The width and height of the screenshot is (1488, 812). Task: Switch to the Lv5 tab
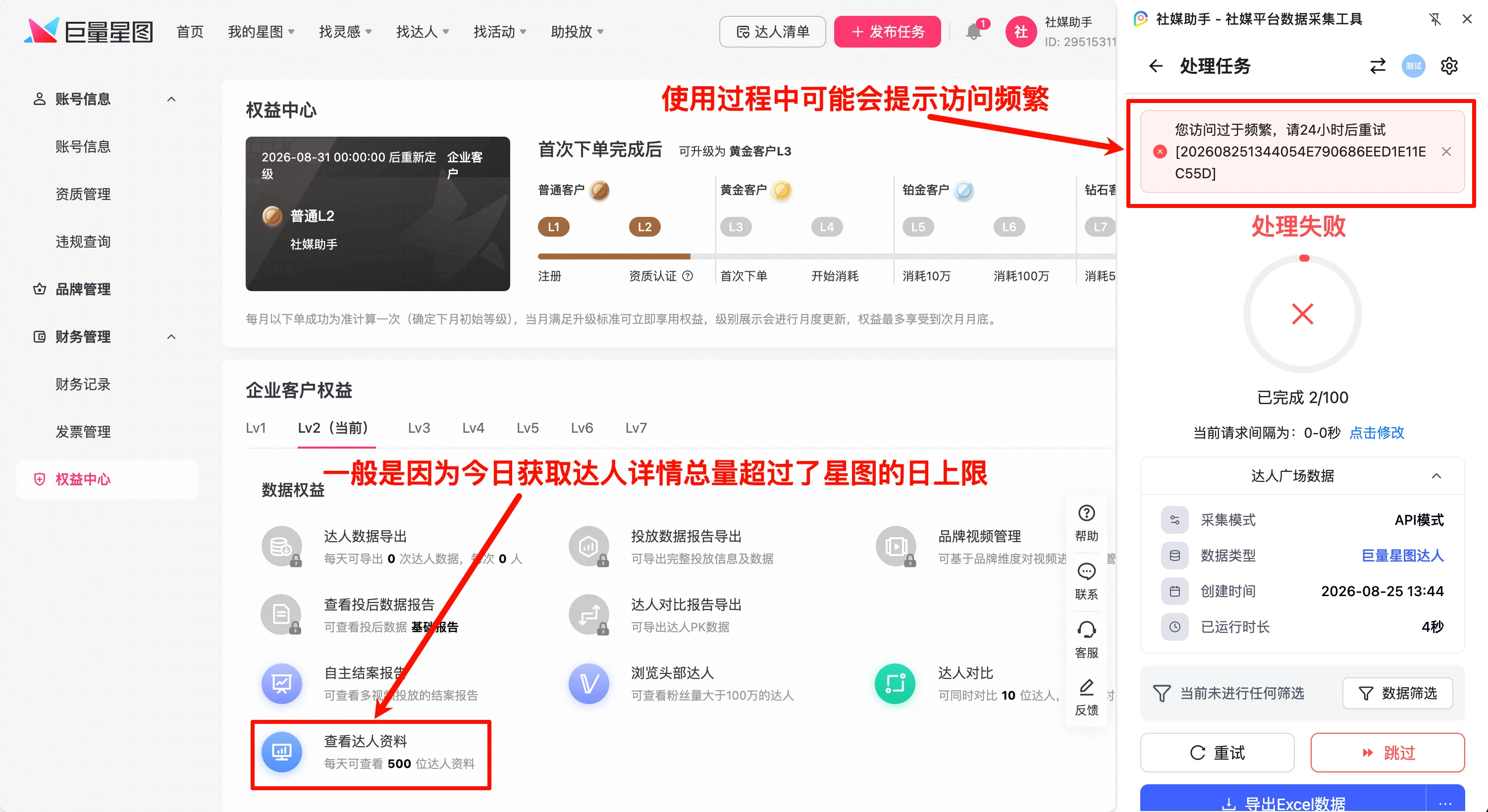pyautogui.click(x=528, y=428)
